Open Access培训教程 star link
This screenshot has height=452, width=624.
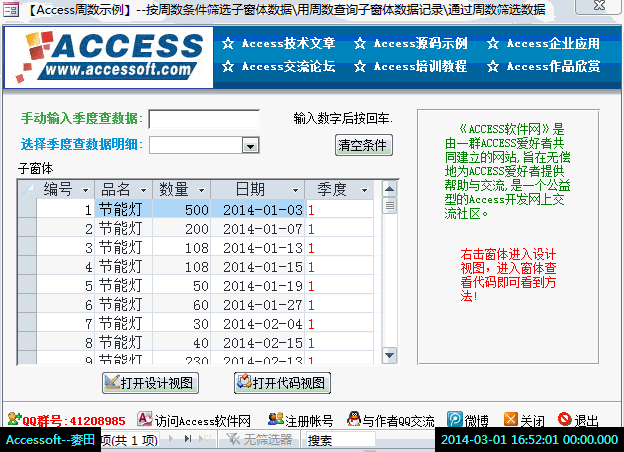(411, 66)
